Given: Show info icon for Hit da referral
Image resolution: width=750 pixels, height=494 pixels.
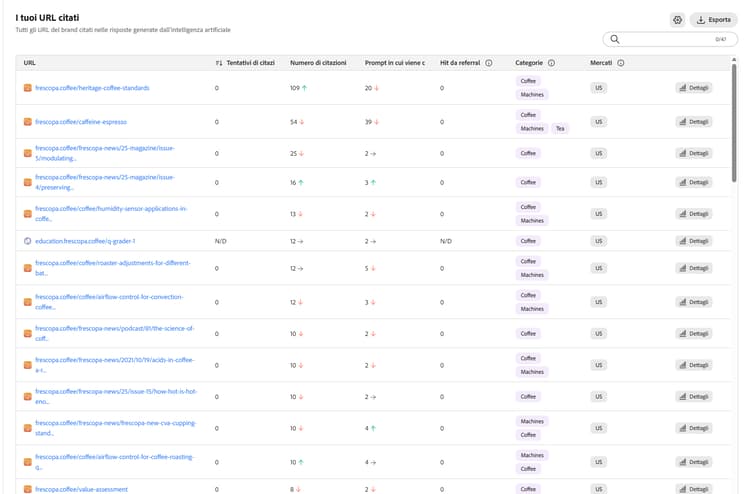Looking at the screenshot, I should coord(489,63).
